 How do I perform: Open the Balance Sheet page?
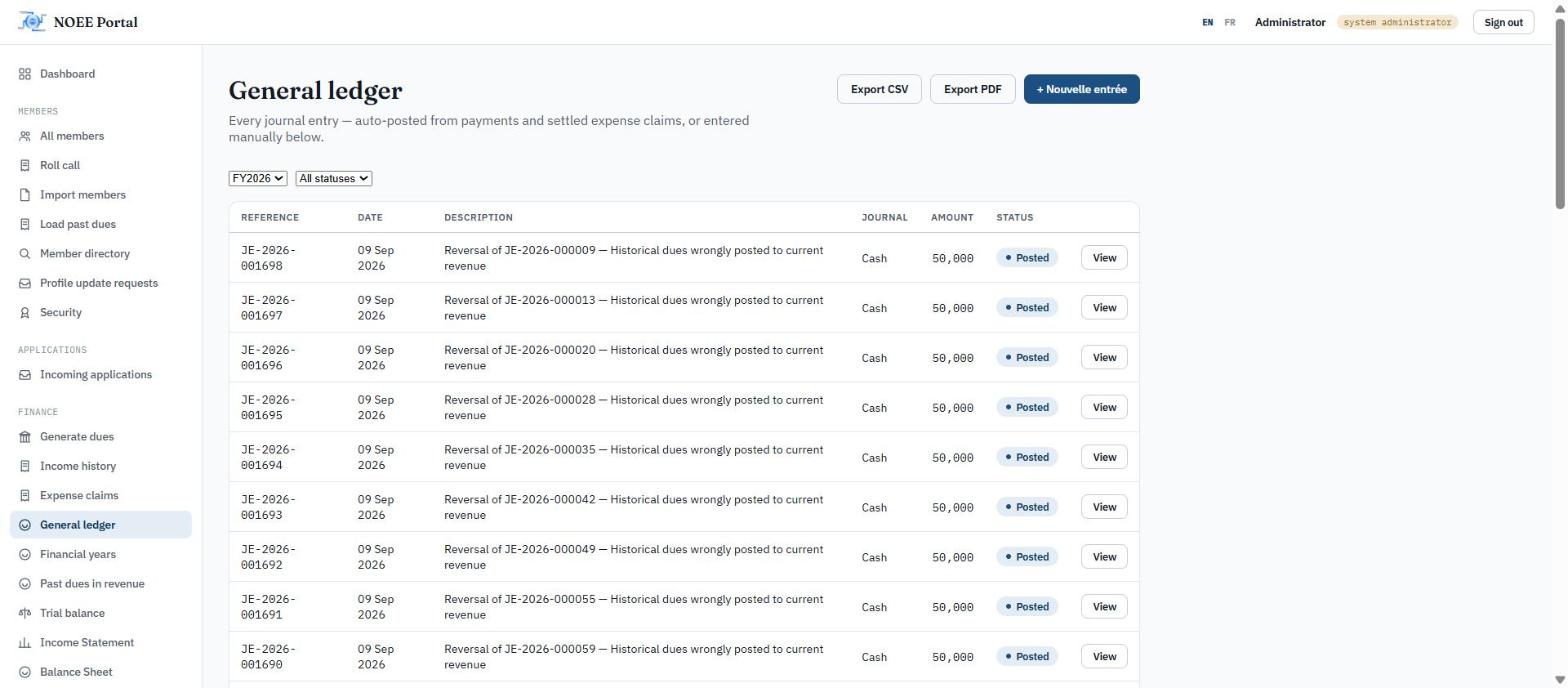pos(76,672)
